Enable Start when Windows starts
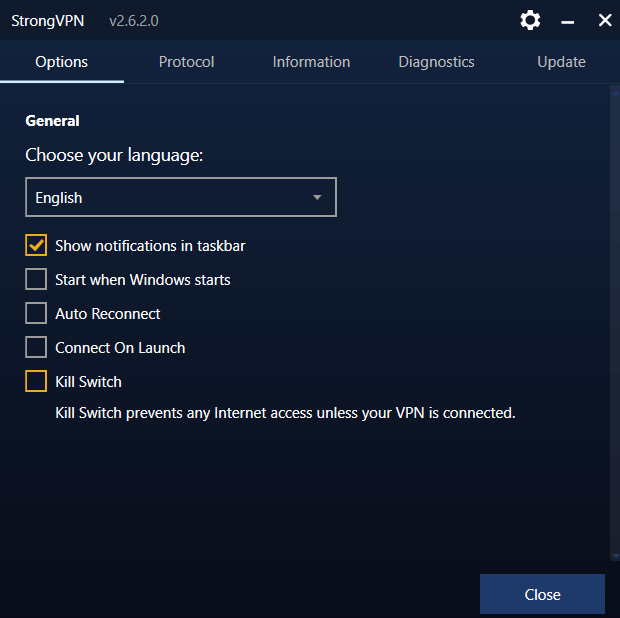620x618 pixels. click(36, 279)
